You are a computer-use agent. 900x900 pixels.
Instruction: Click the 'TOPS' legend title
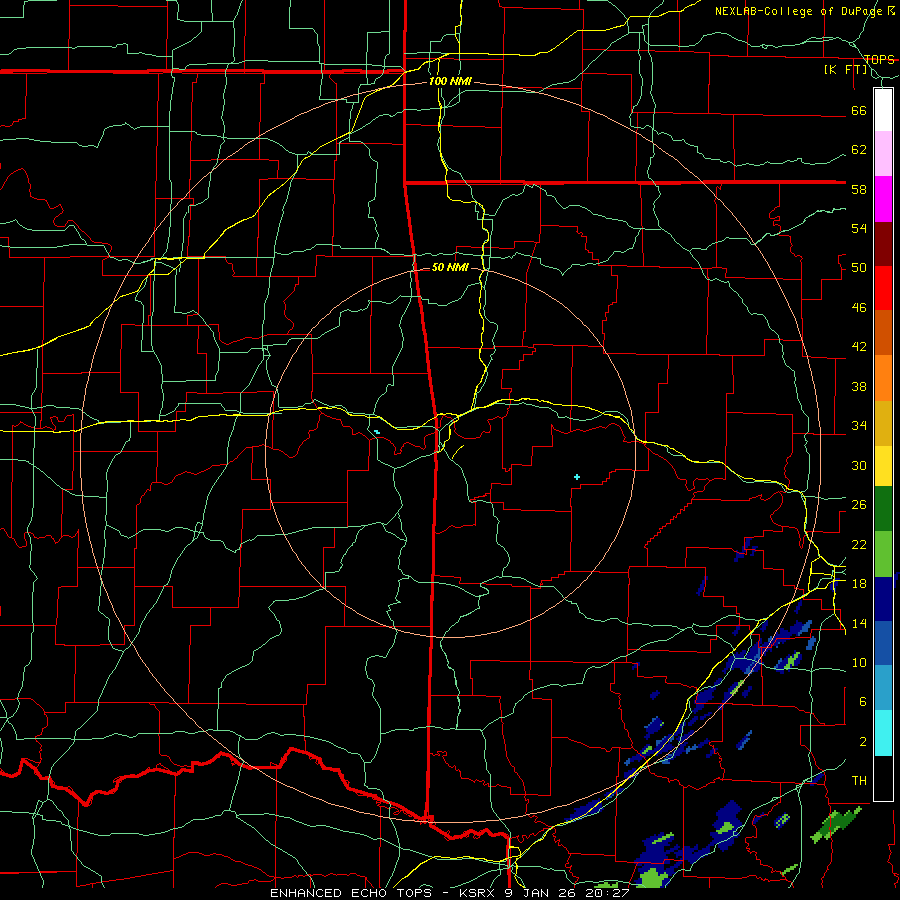[879, 60]
